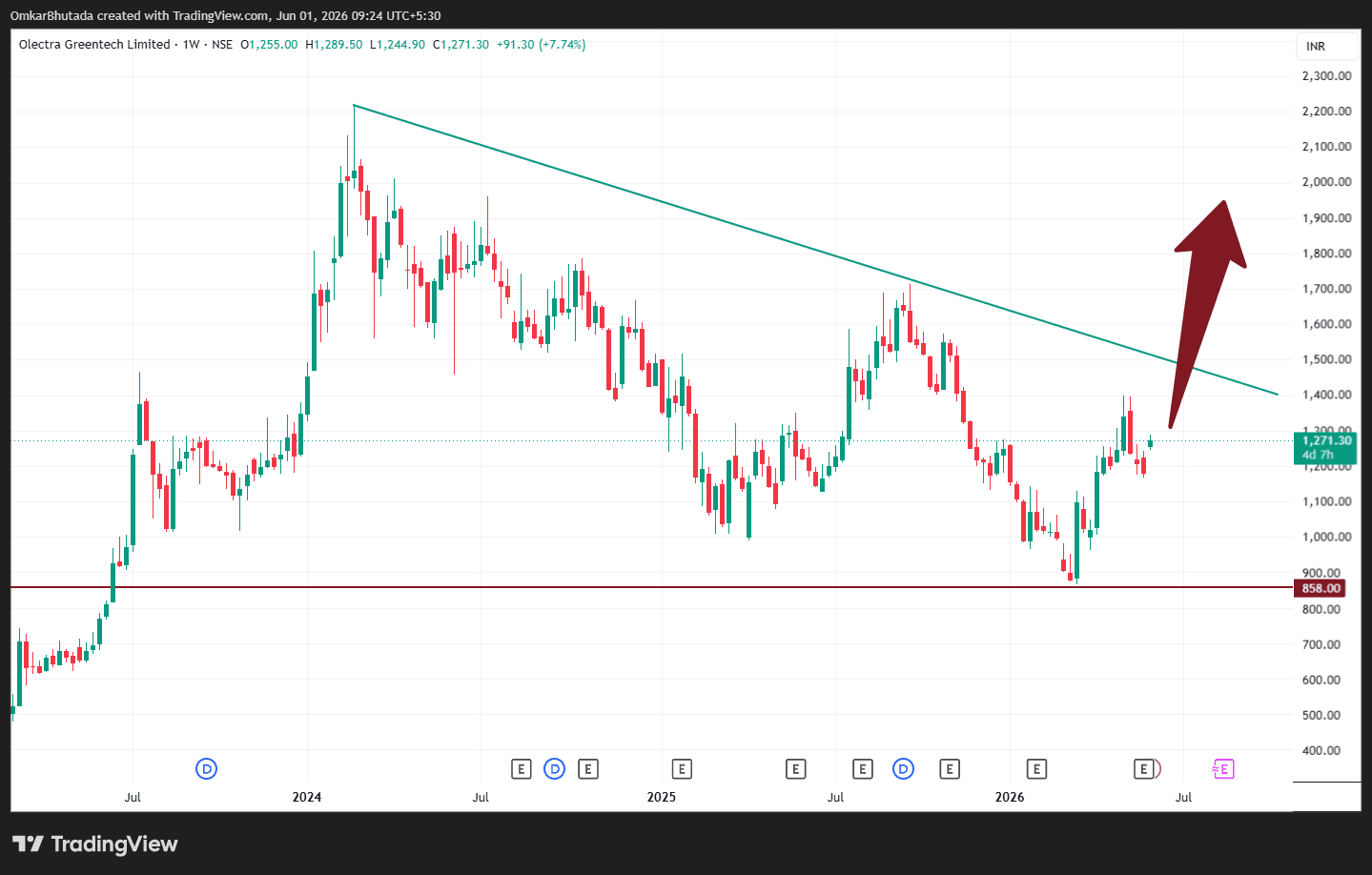Viewport: 1372px width, 875px height.
Task: Click the Jul label between 2025 and 2026
Action: [835, 797]
